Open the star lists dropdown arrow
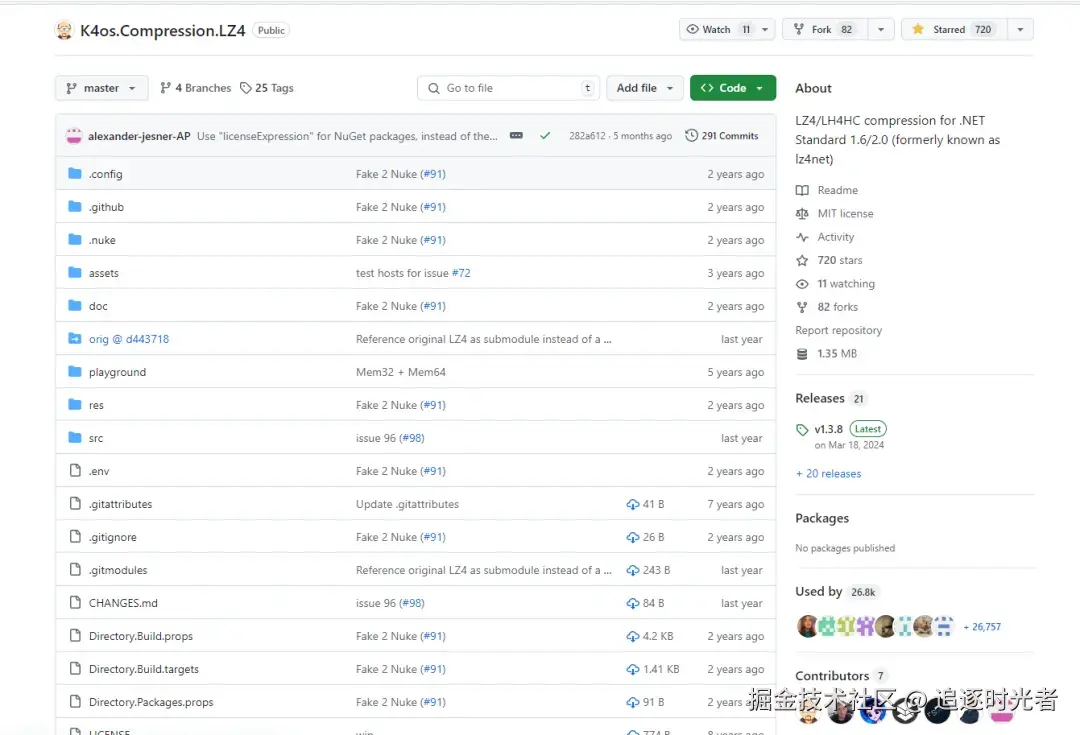 pos(1020,30)
